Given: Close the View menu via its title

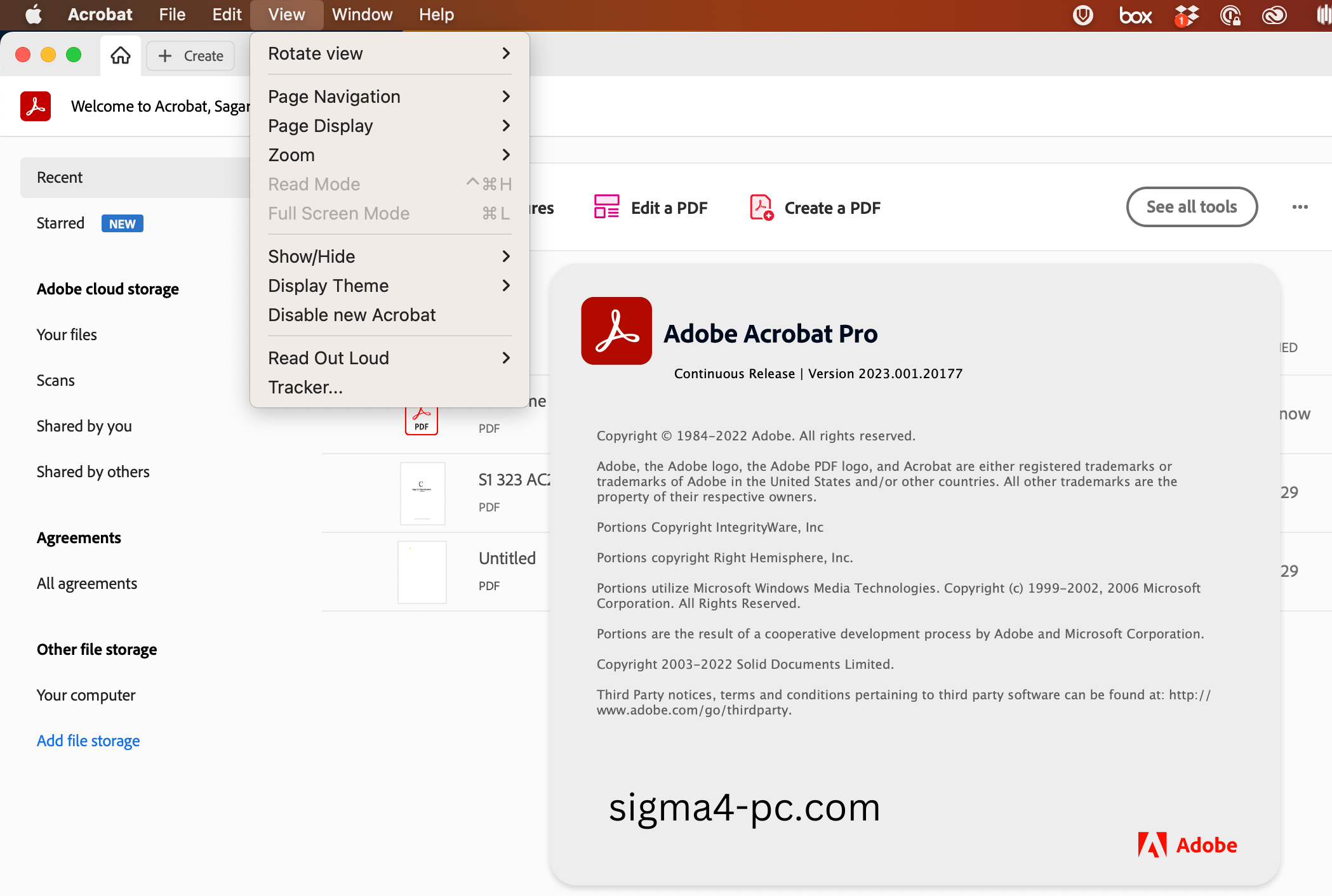Looking at the screenshot, I should (286, 15).
